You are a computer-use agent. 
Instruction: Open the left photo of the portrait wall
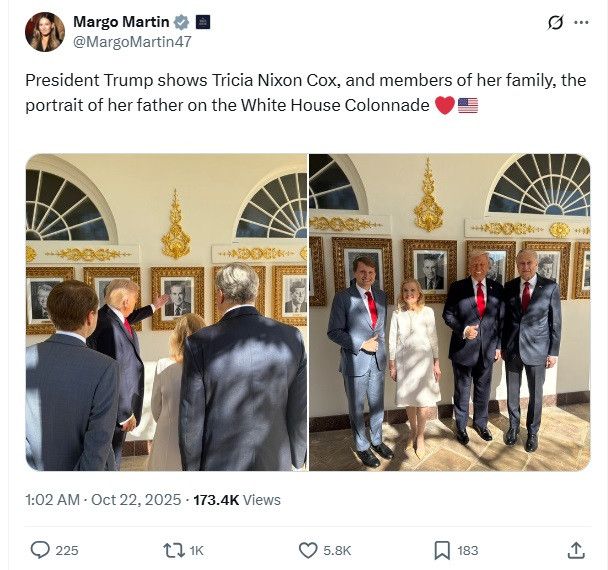(166, 312)
